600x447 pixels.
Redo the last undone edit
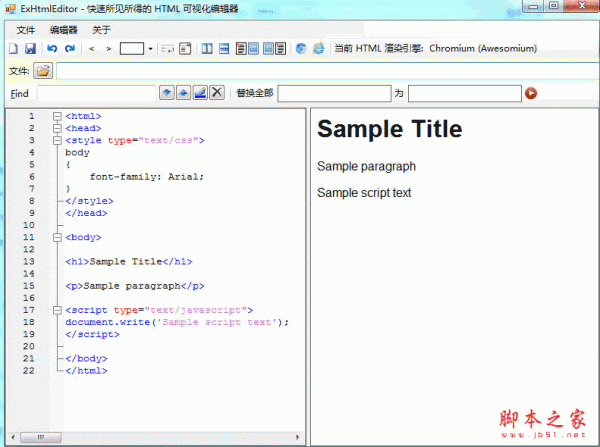click(69, 48)
